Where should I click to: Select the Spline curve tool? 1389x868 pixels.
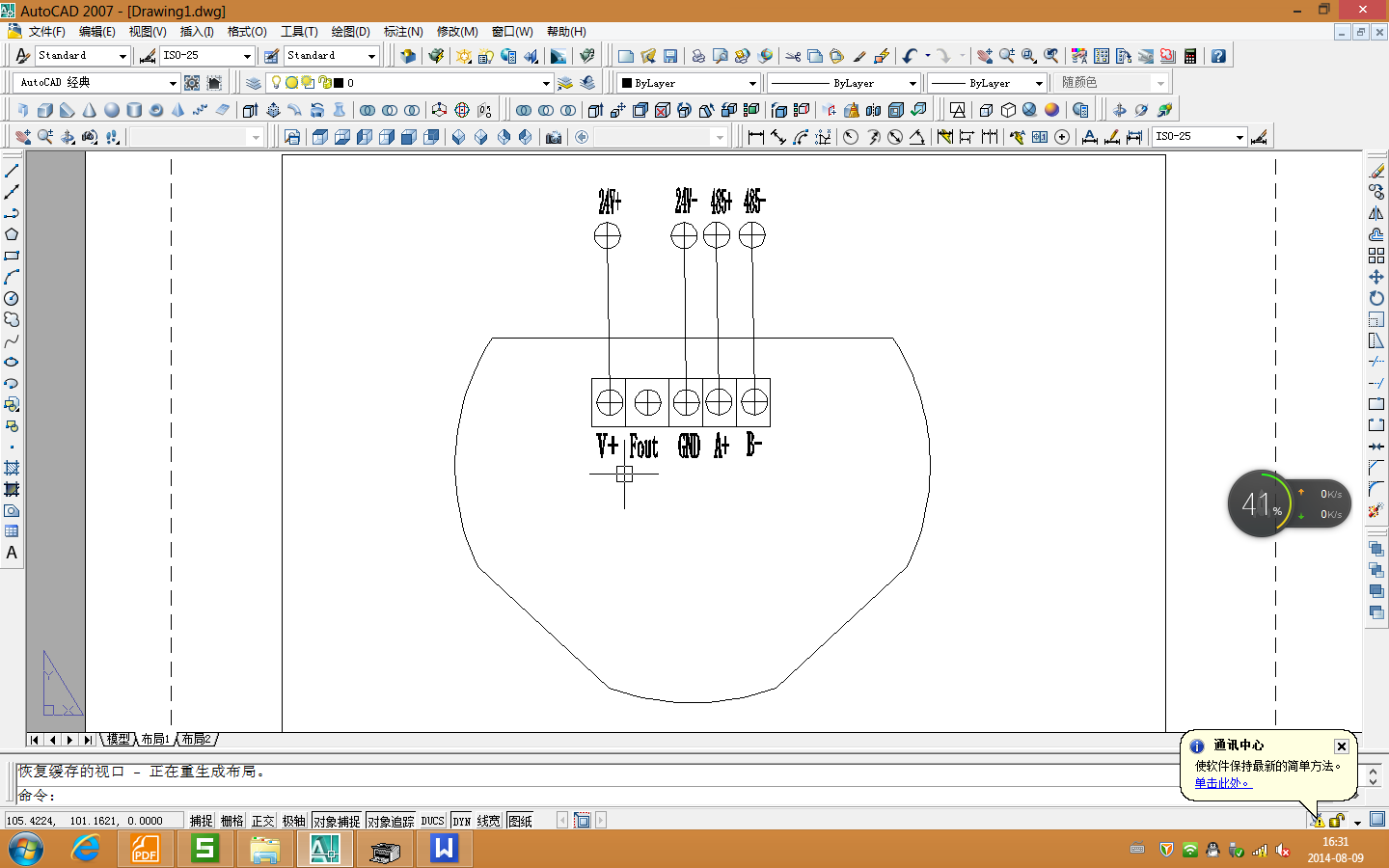pos(12,340)
